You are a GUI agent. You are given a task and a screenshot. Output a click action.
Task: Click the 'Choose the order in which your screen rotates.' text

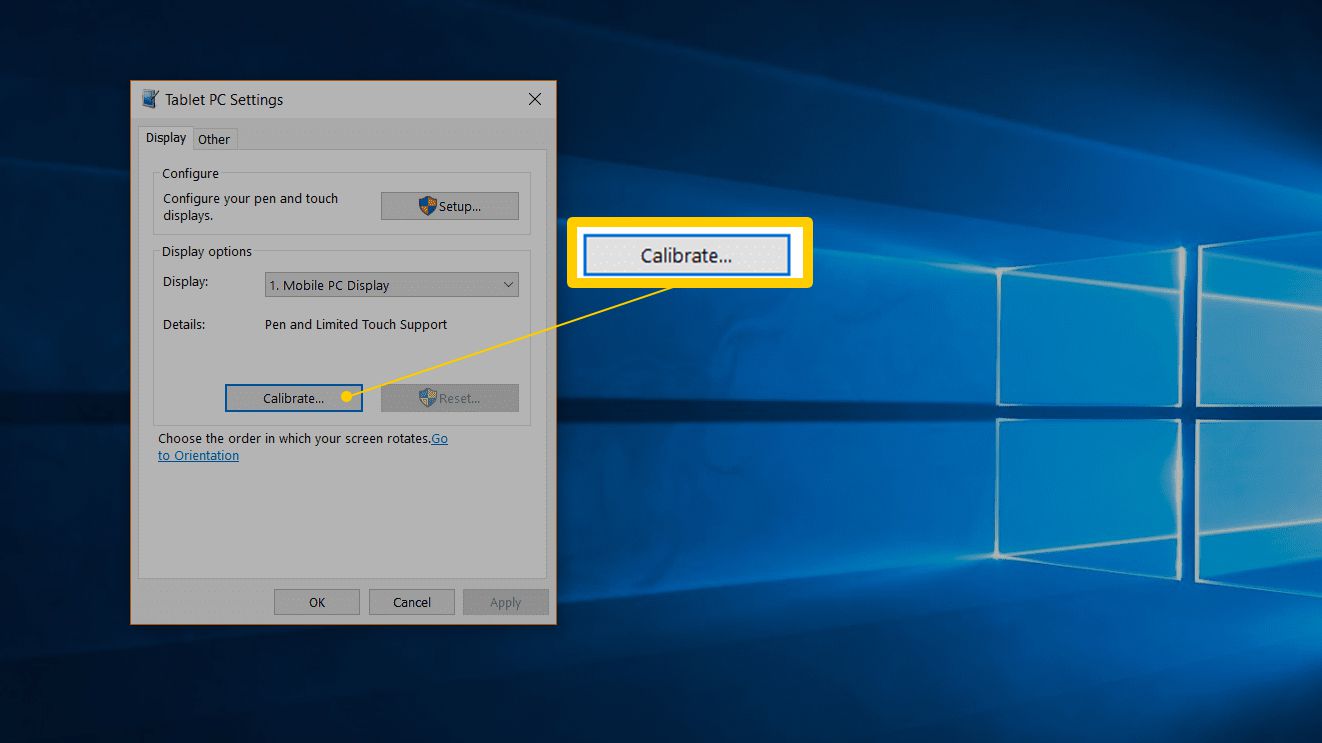[294, 438]
